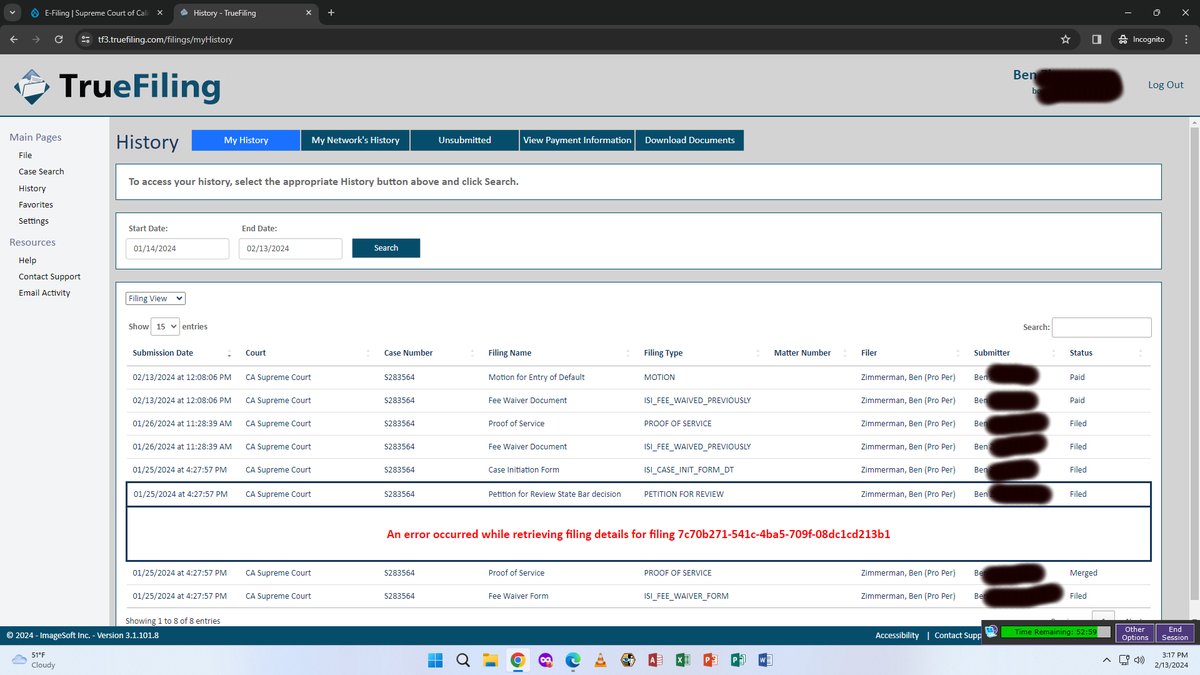Click the Other Options button
This screenshot has width=1200, height=675.
pos(1135,634)
